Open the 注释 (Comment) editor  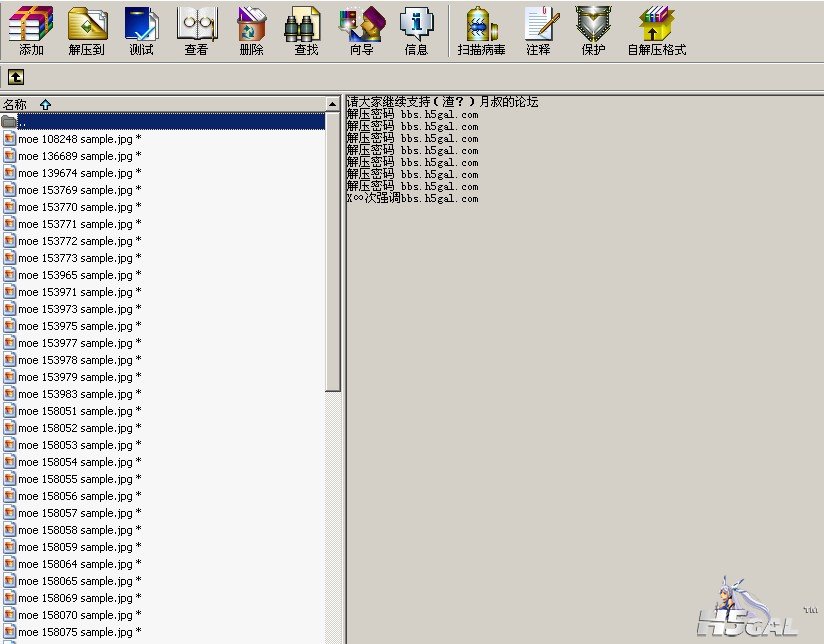(539, 30)
